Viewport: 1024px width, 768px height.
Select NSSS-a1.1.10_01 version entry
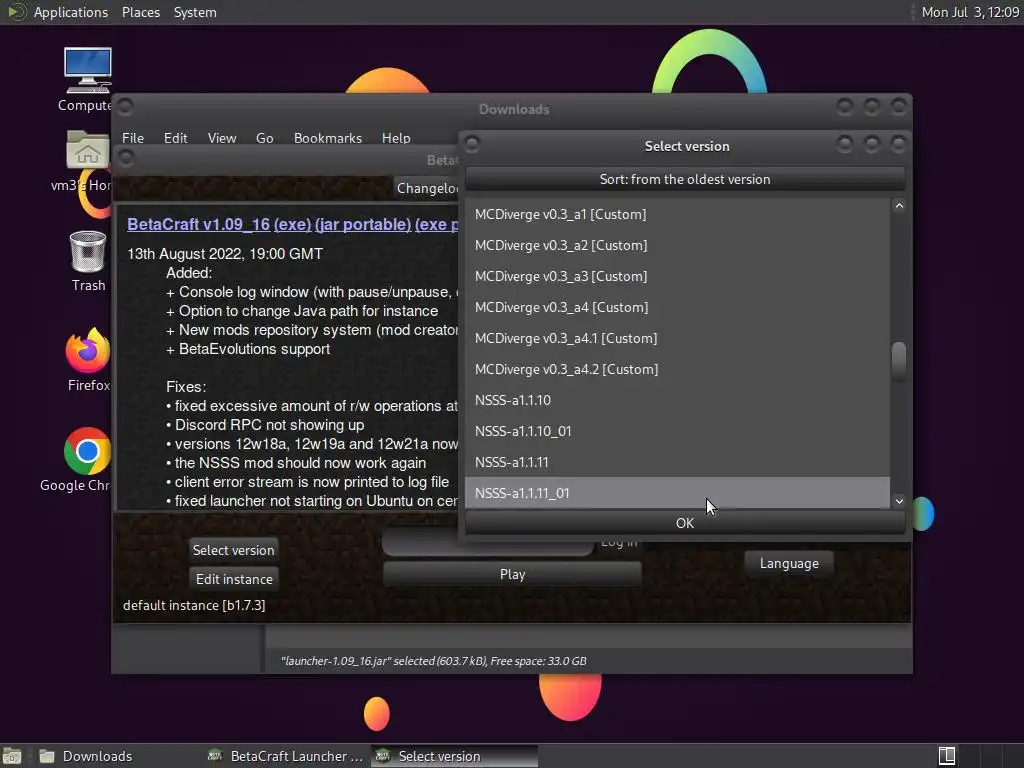tap(677, 431)
